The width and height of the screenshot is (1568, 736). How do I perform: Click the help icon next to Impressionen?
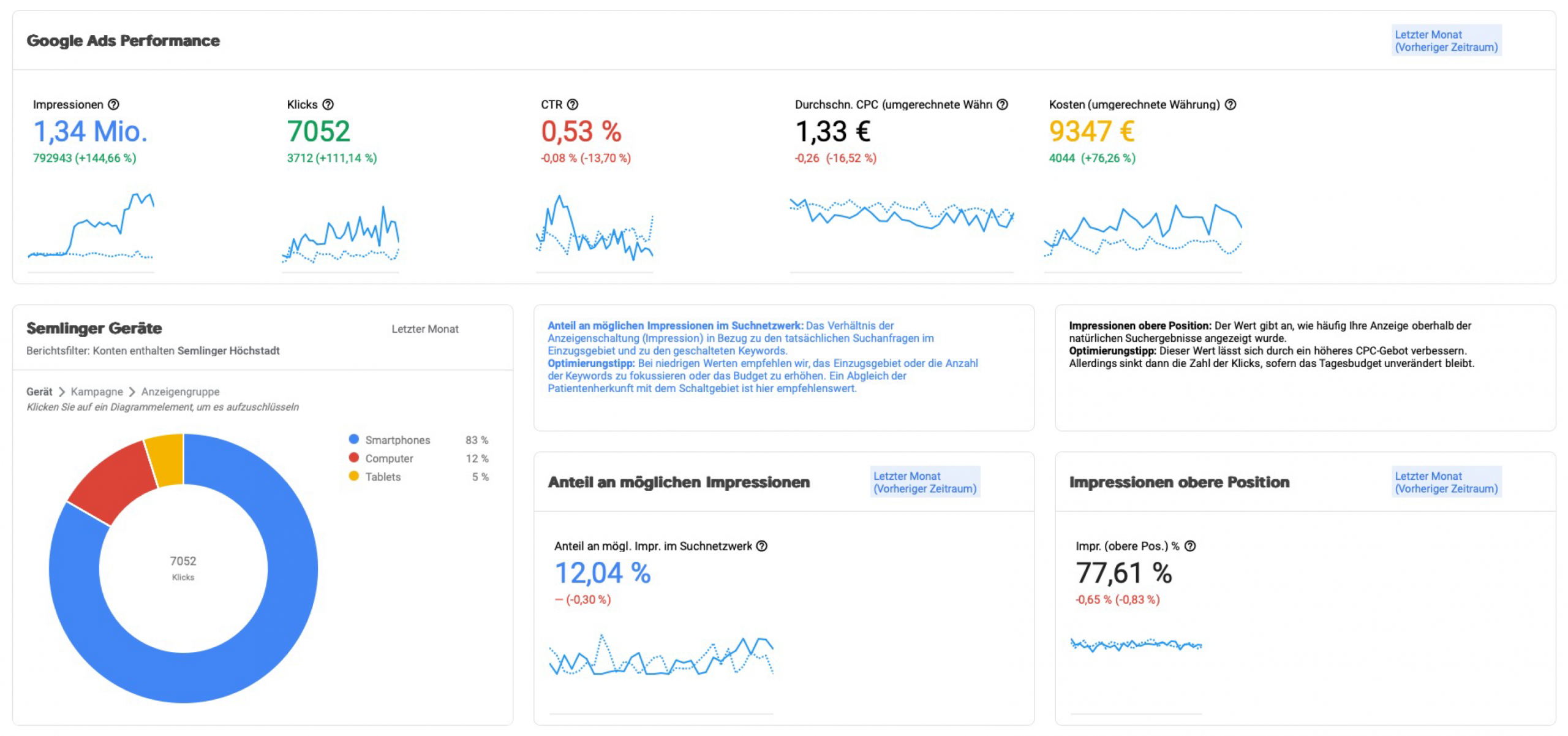[113, 105]
